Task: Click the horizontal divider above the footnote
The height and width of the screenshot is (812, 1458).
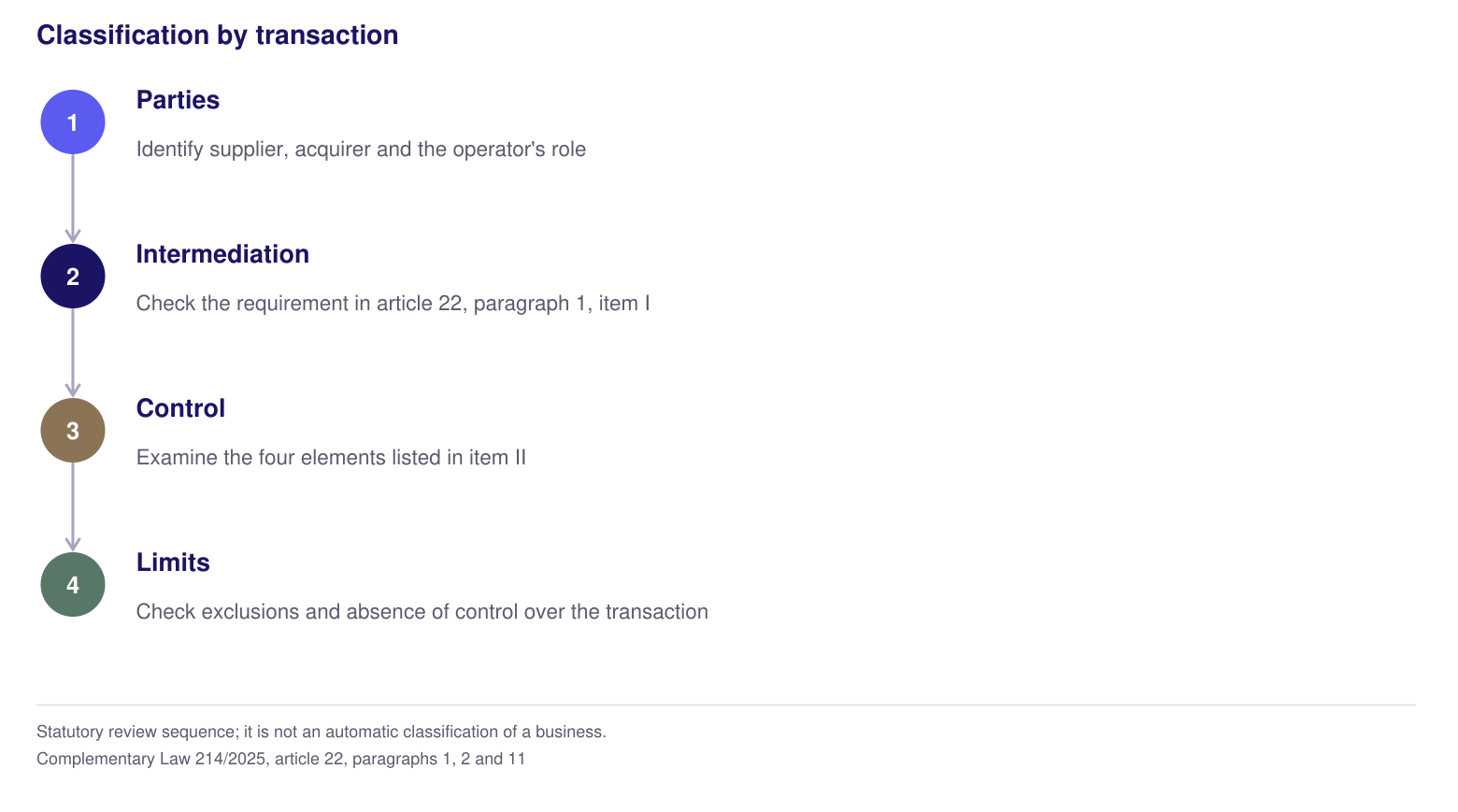Action: click(x=726, y=705)
